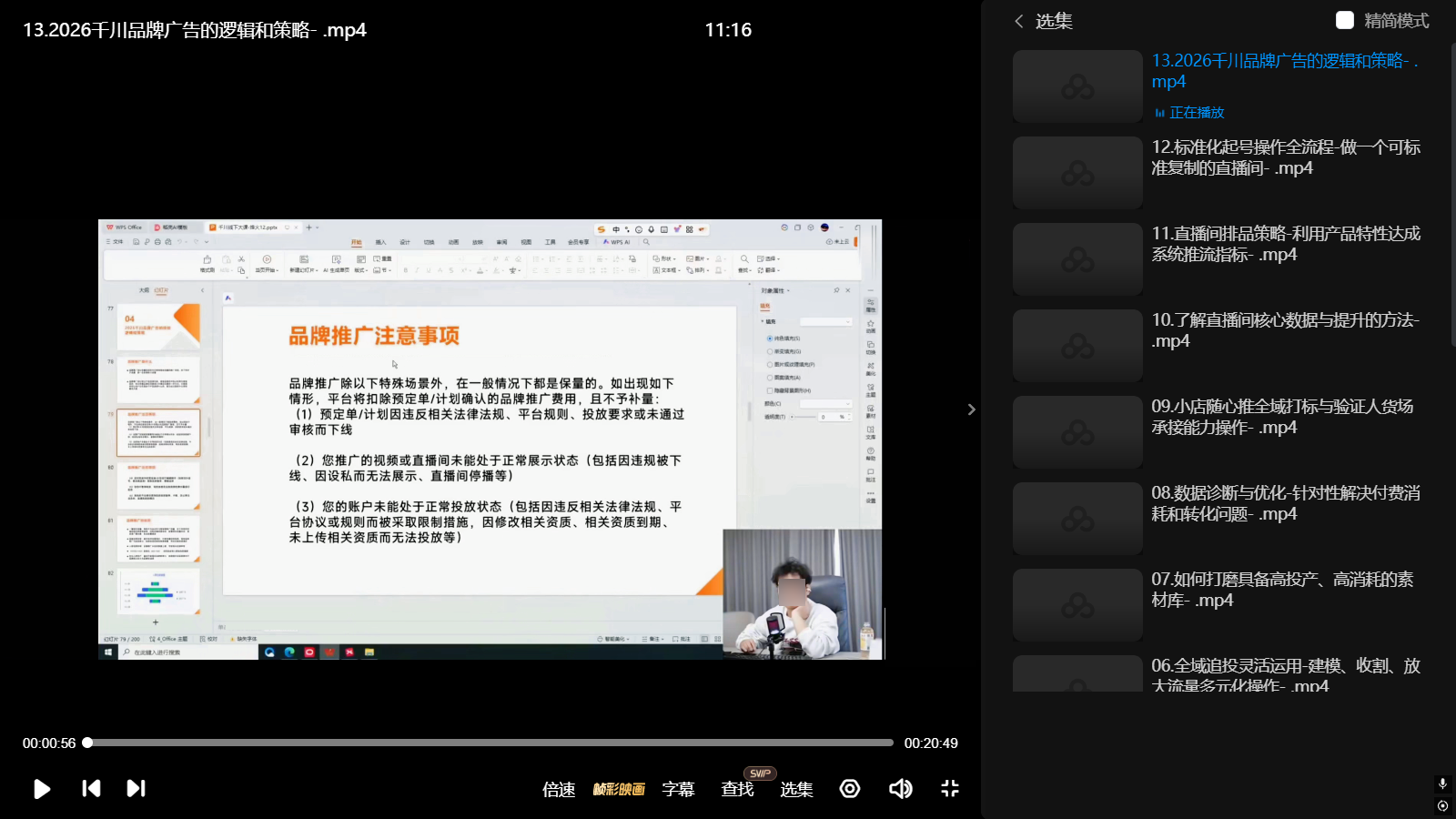Click the video title at the top left
This screenshot has height=819, width=1456.
[195, 30]
